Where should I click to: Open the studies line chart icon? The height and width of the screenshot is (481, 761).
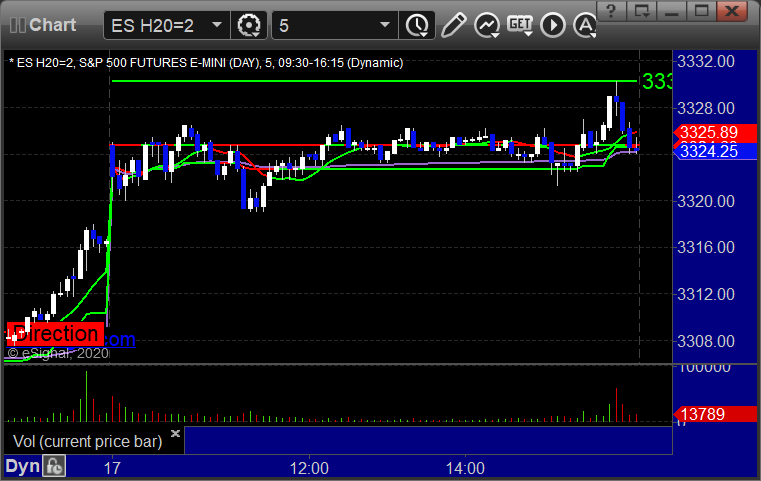pyautogui.click(x=487, y=24)
